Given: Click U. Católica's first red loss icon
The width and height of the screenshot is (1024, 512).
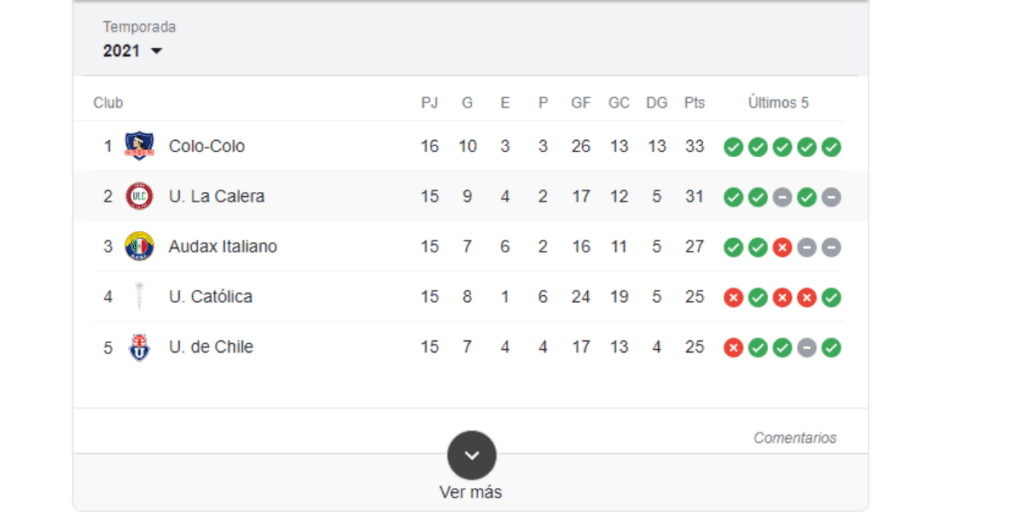Looking at the screenshot, I should 733,298.
